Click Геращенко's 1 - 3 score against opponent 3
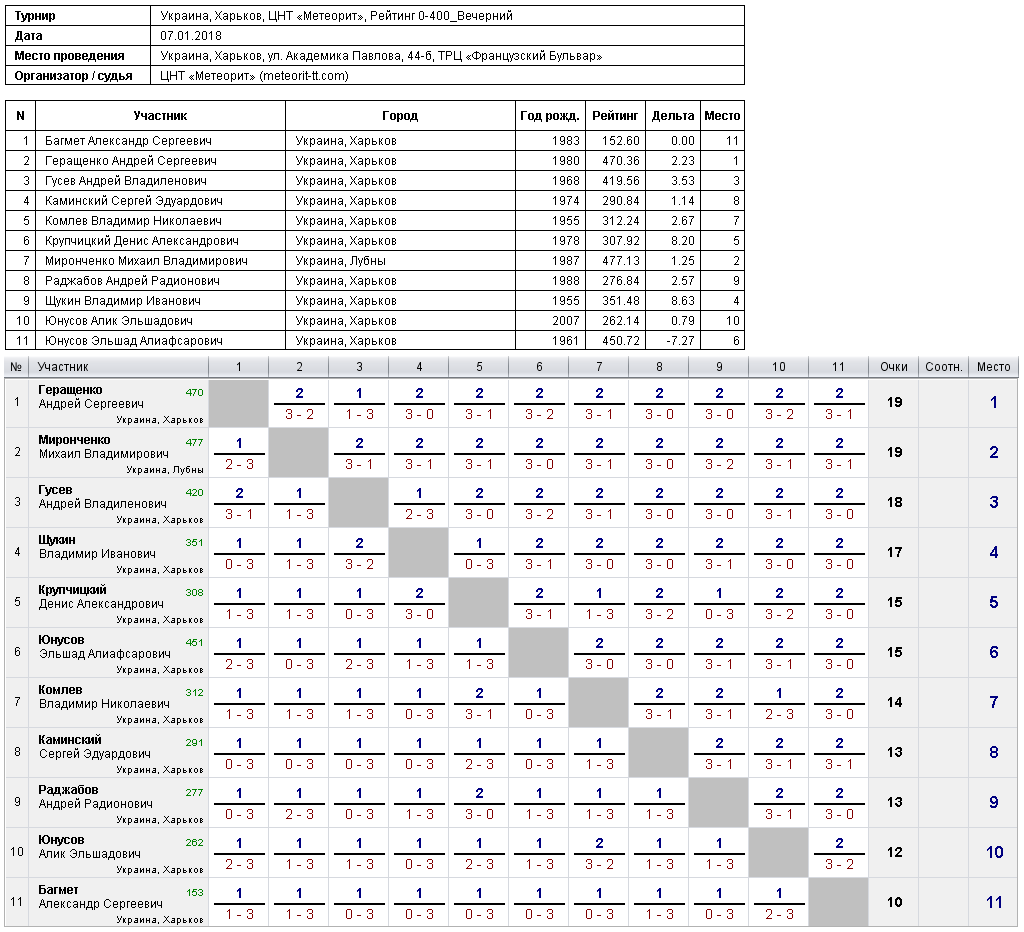Image resolution: width=1024 pixels, height=932 pixels. [359, 415]
